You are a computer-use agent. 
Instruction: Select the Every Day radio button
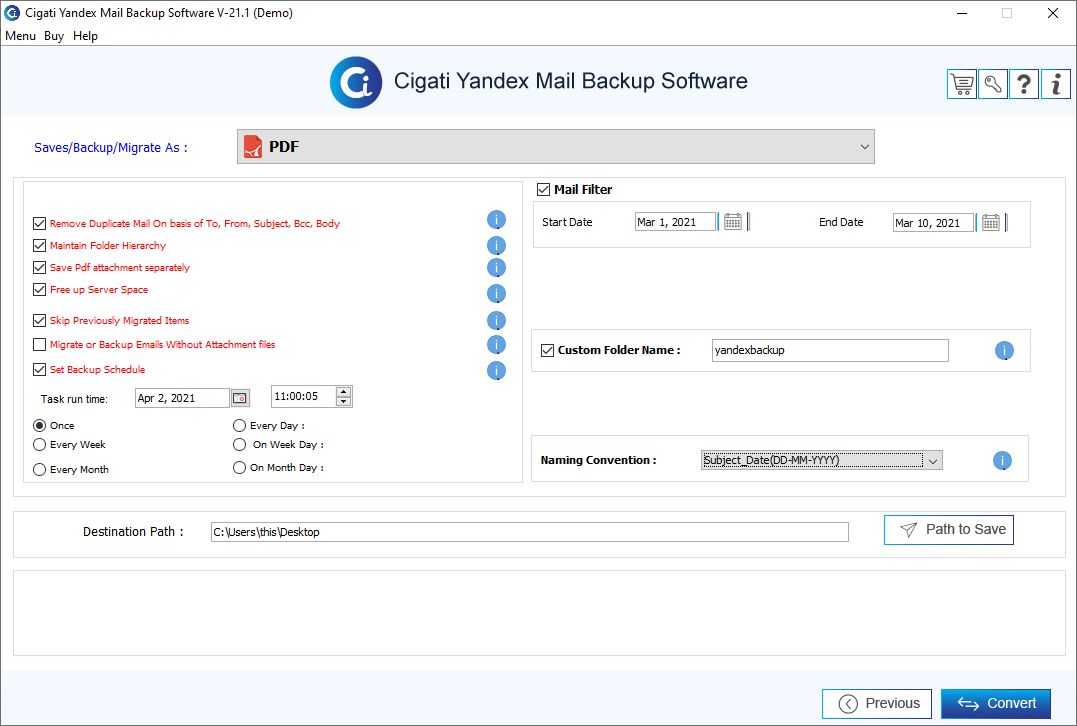239,425
